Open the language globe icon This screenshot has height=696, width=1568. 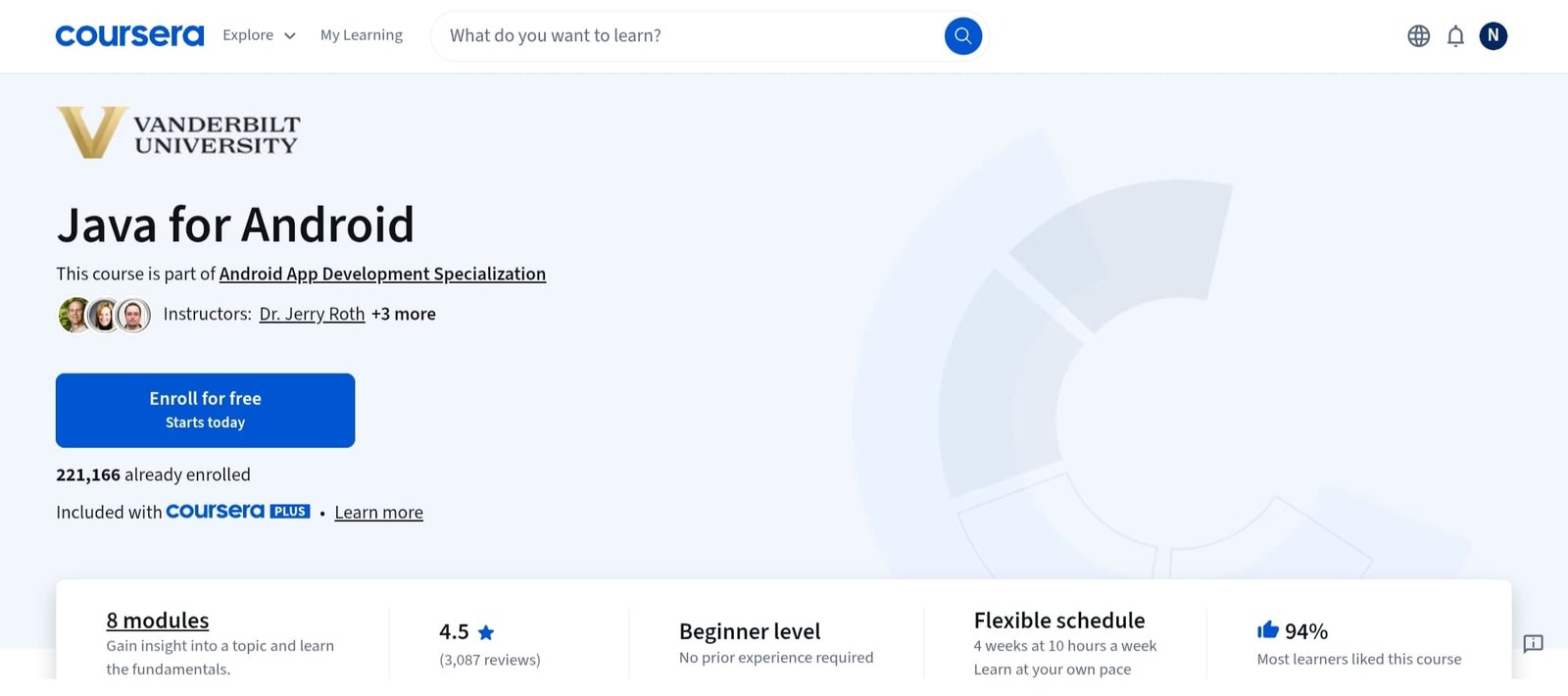click(1418, 36)
